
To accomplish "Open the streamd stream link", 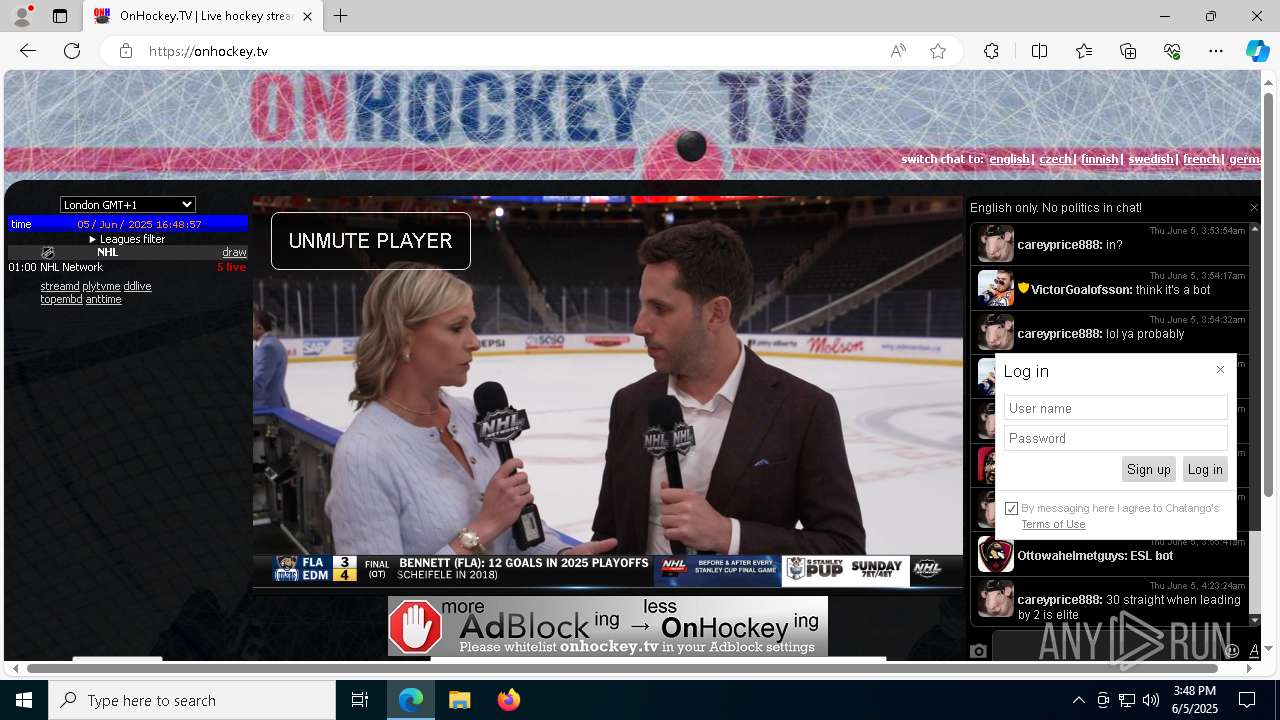I will coord(60,286).
